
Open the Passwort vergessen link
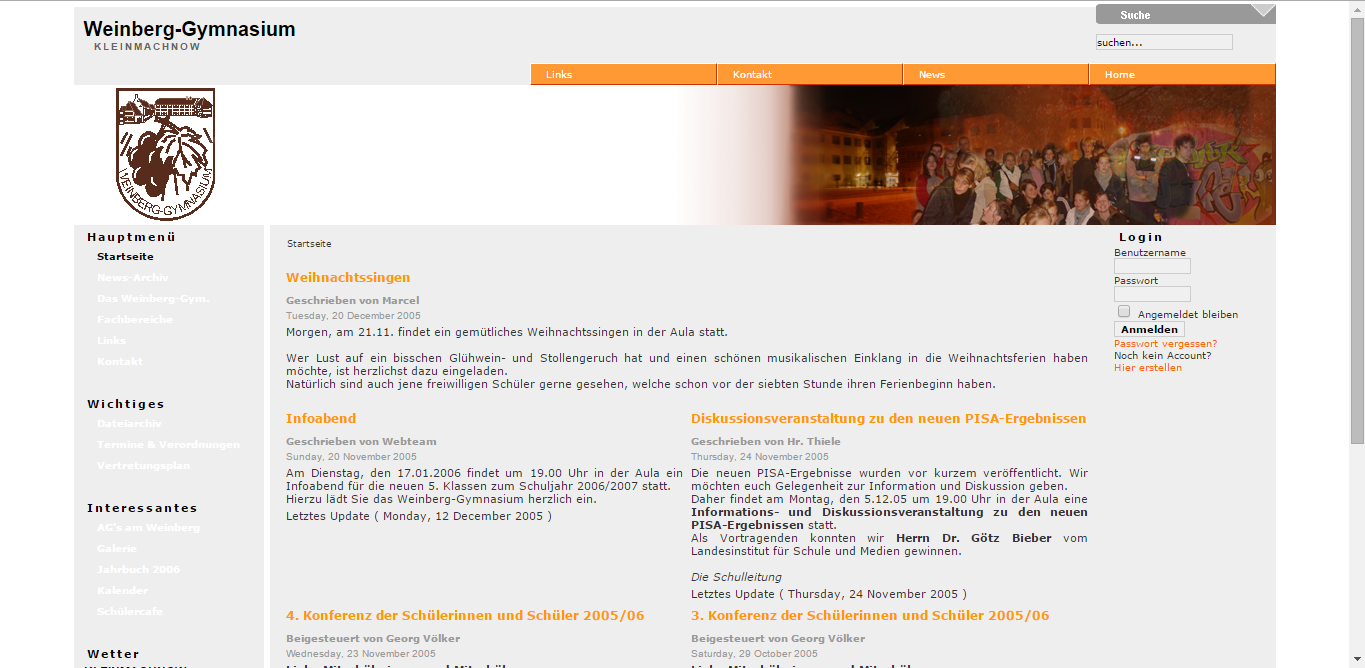click(x=1165, y=344)
